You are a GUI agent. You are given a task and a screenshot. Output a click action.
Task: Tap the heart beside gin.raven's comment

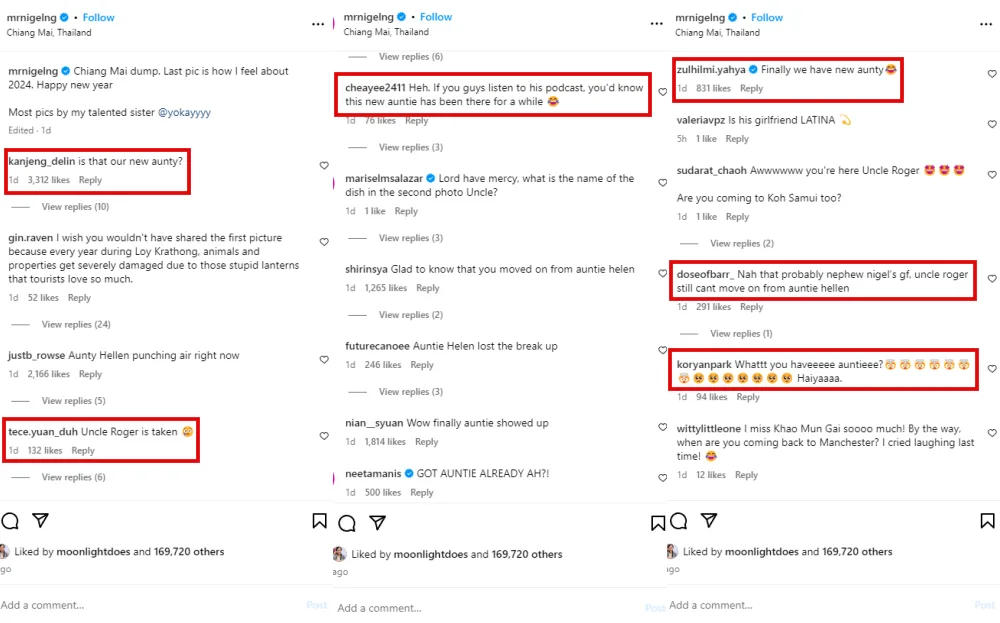(324, 242)
